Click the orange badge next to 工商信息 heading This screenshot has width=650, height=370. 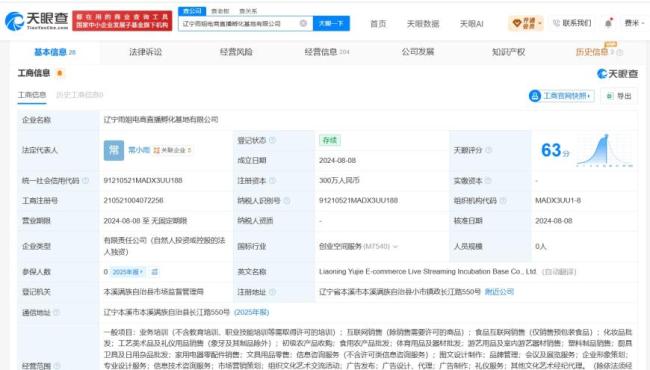pyautogui.click(x=60, y=73)
